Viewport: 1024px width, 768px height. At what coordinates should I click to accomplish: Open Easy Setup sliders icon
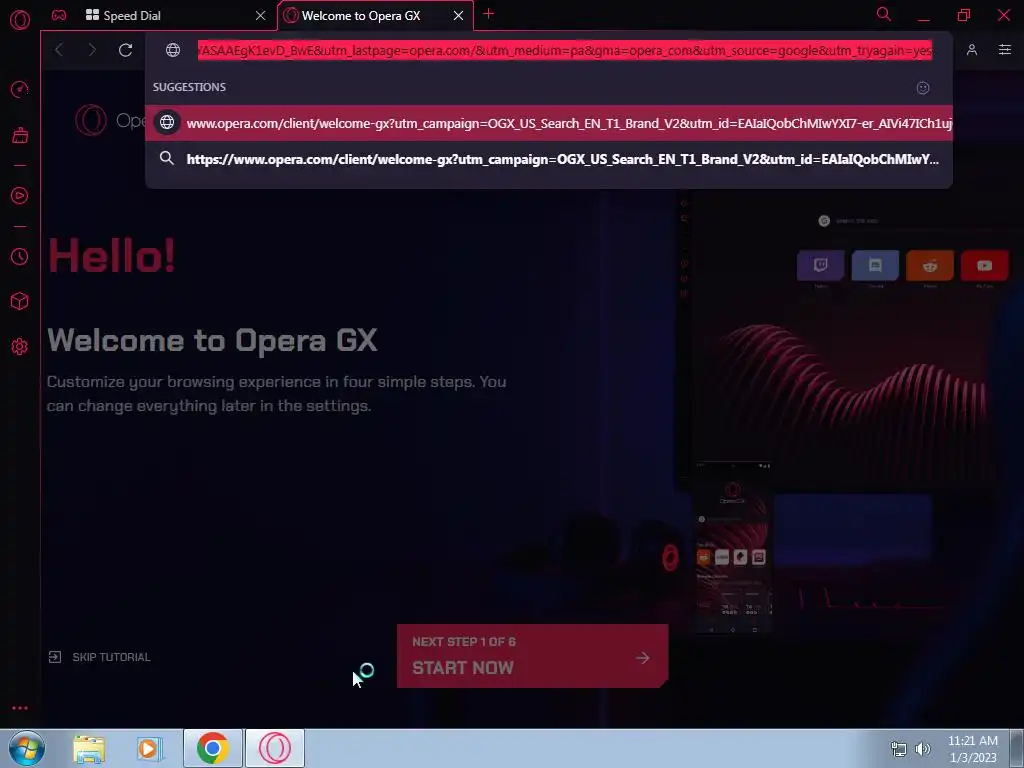pyautogui.click(x=1005, y=50)
